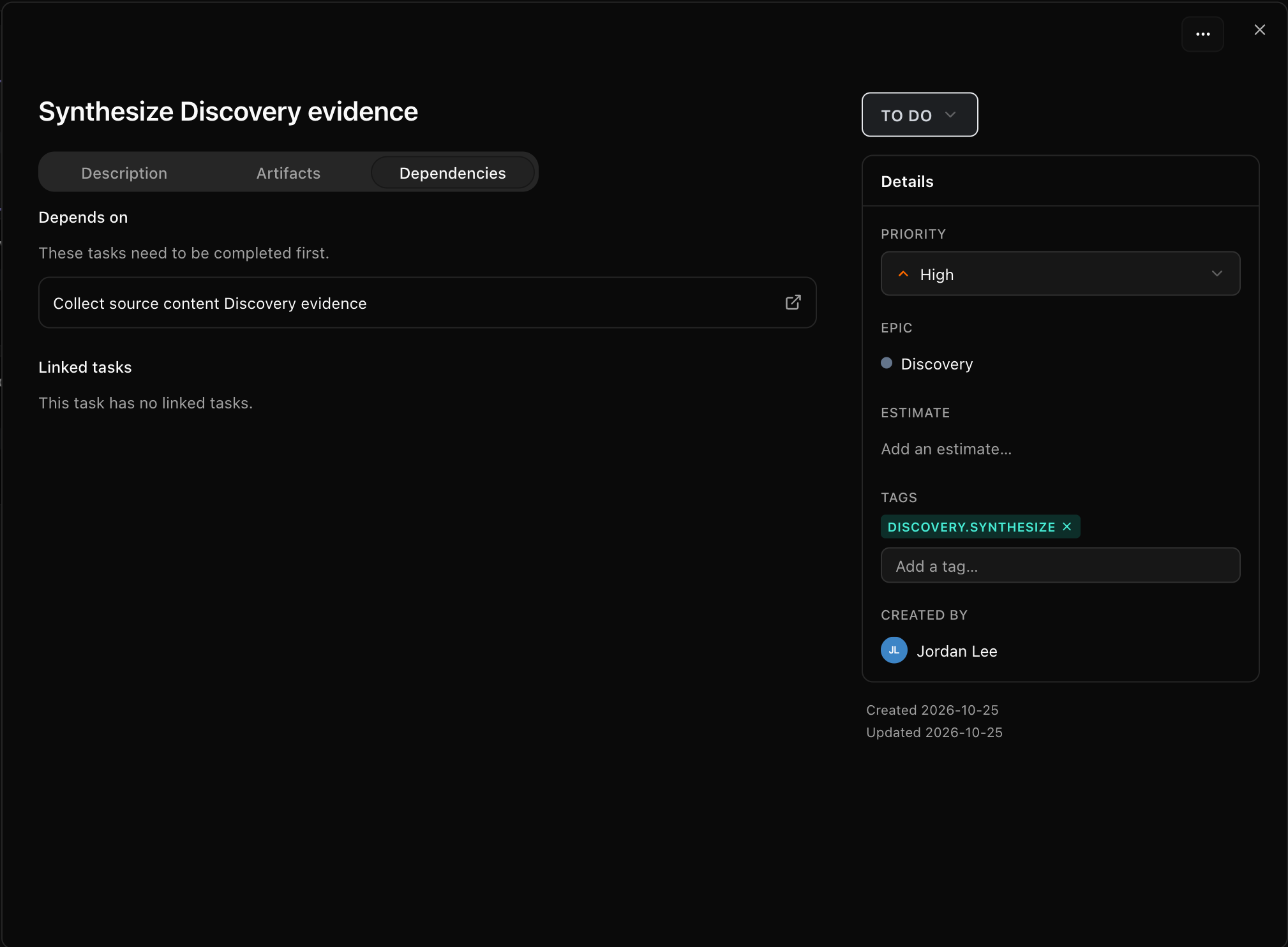Click the Created 2026-10-25 date text
The width and height of the screenshot is (1288, 947).
click(x=932, y=710)
